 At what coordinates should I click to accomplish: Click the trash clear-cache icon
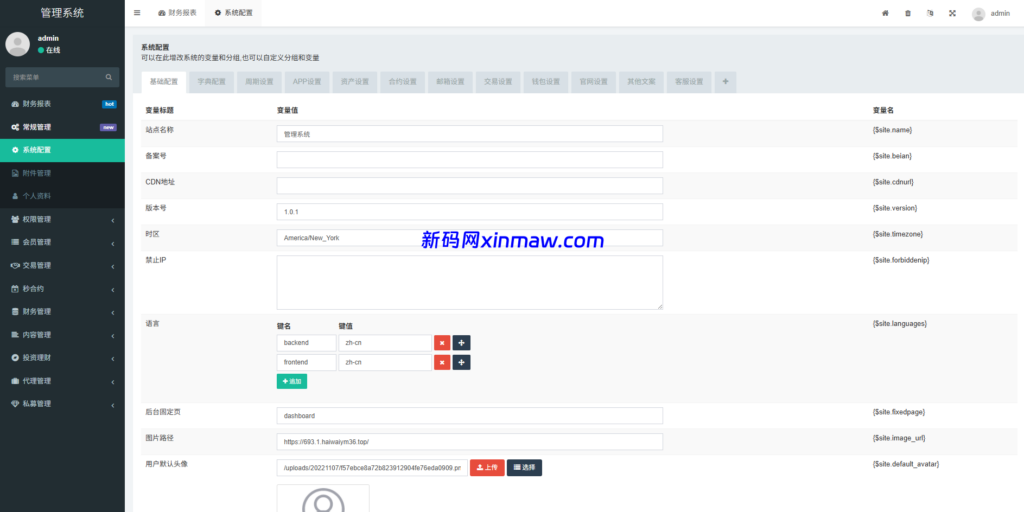click(x=908, y=13)
